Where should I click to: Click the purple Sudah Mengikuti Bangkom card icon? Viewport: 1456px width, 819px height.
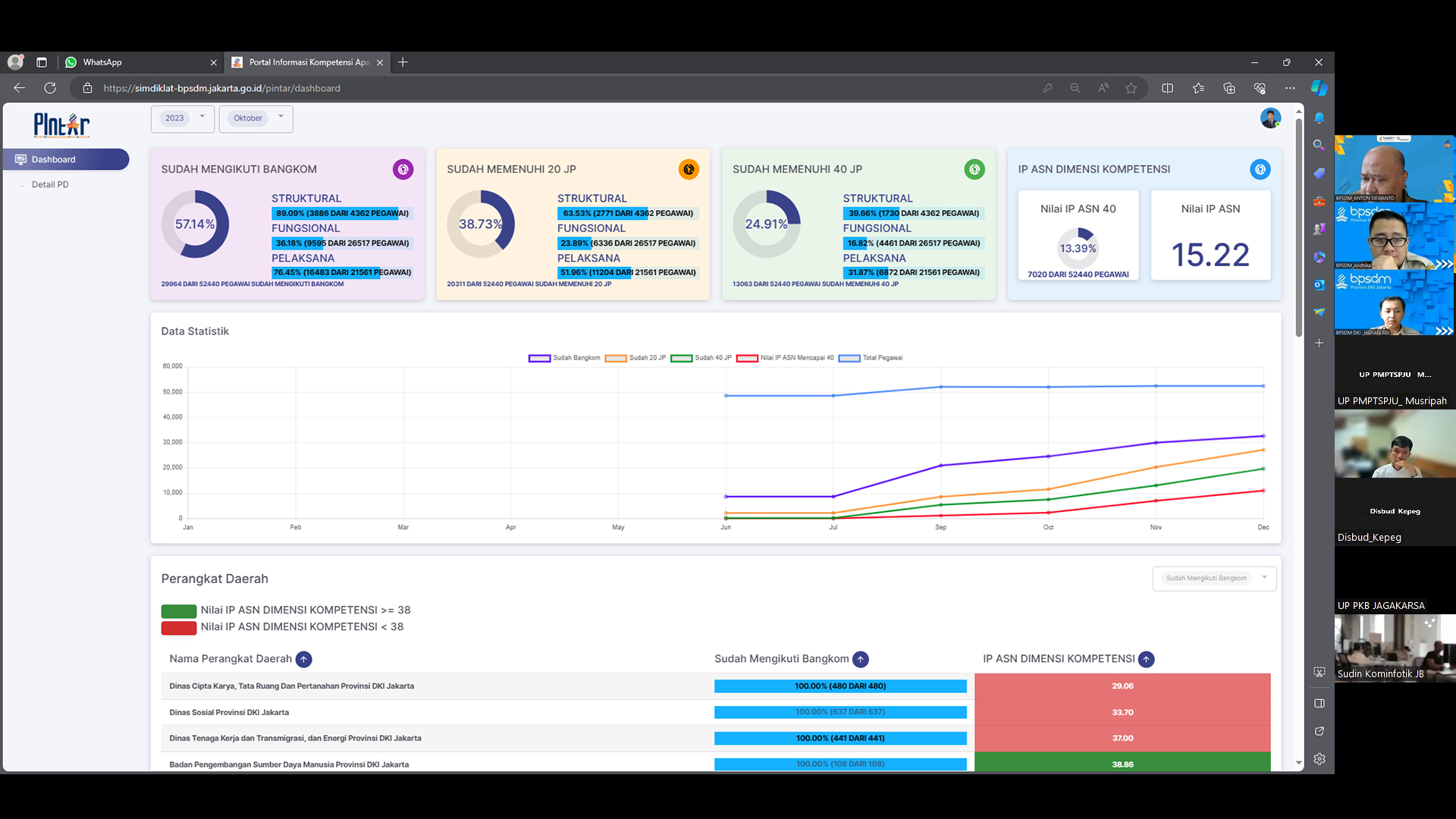[403, 170]
